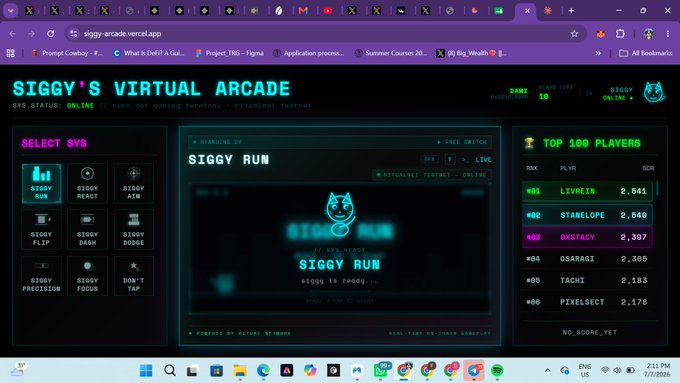Image resolution: width=680 pixels, height=383 pixels.
Task: Open Application process bookmark
Action: [308, 53]
